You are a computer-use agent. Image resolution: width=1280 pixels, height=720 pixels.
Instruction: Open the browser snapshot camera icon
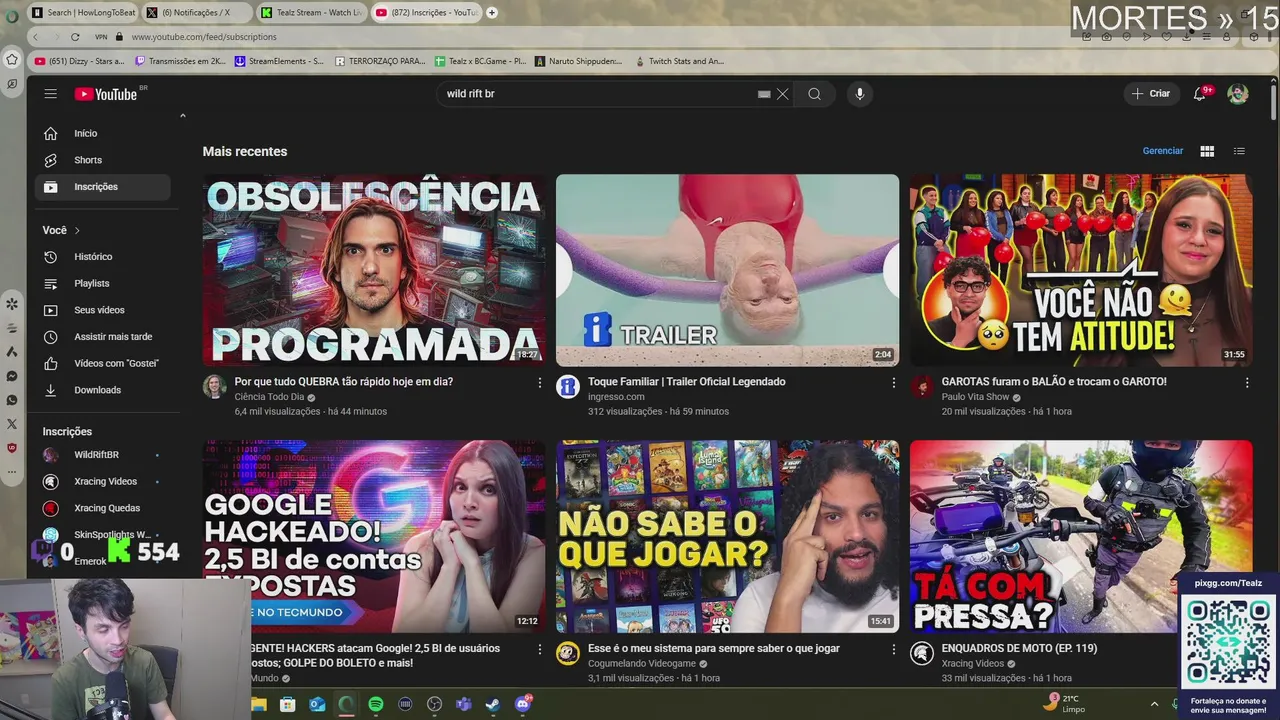(1106, 37)
